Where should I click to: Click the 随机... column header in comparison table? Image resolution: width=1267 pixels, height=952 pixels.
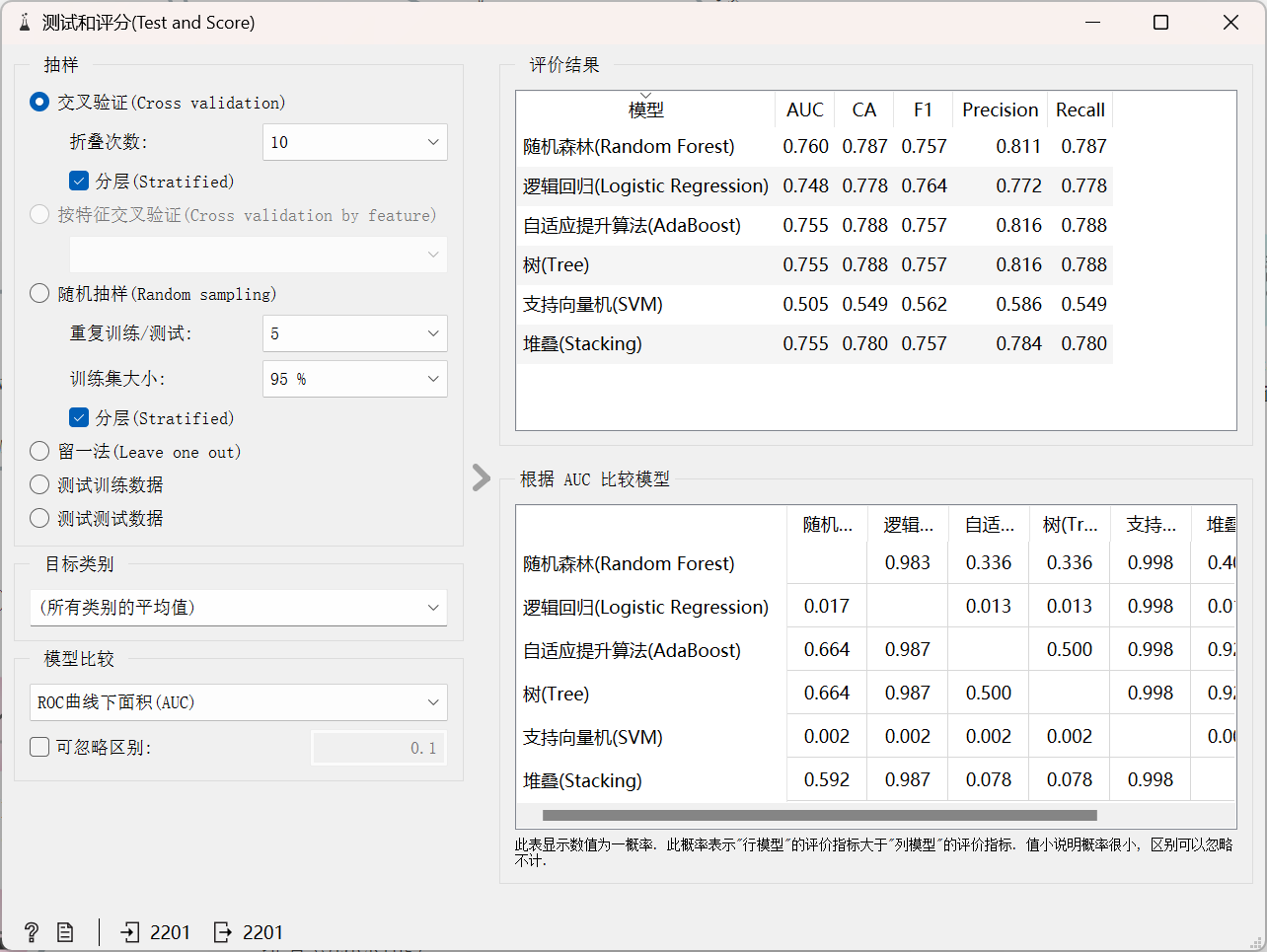point(827,525)
